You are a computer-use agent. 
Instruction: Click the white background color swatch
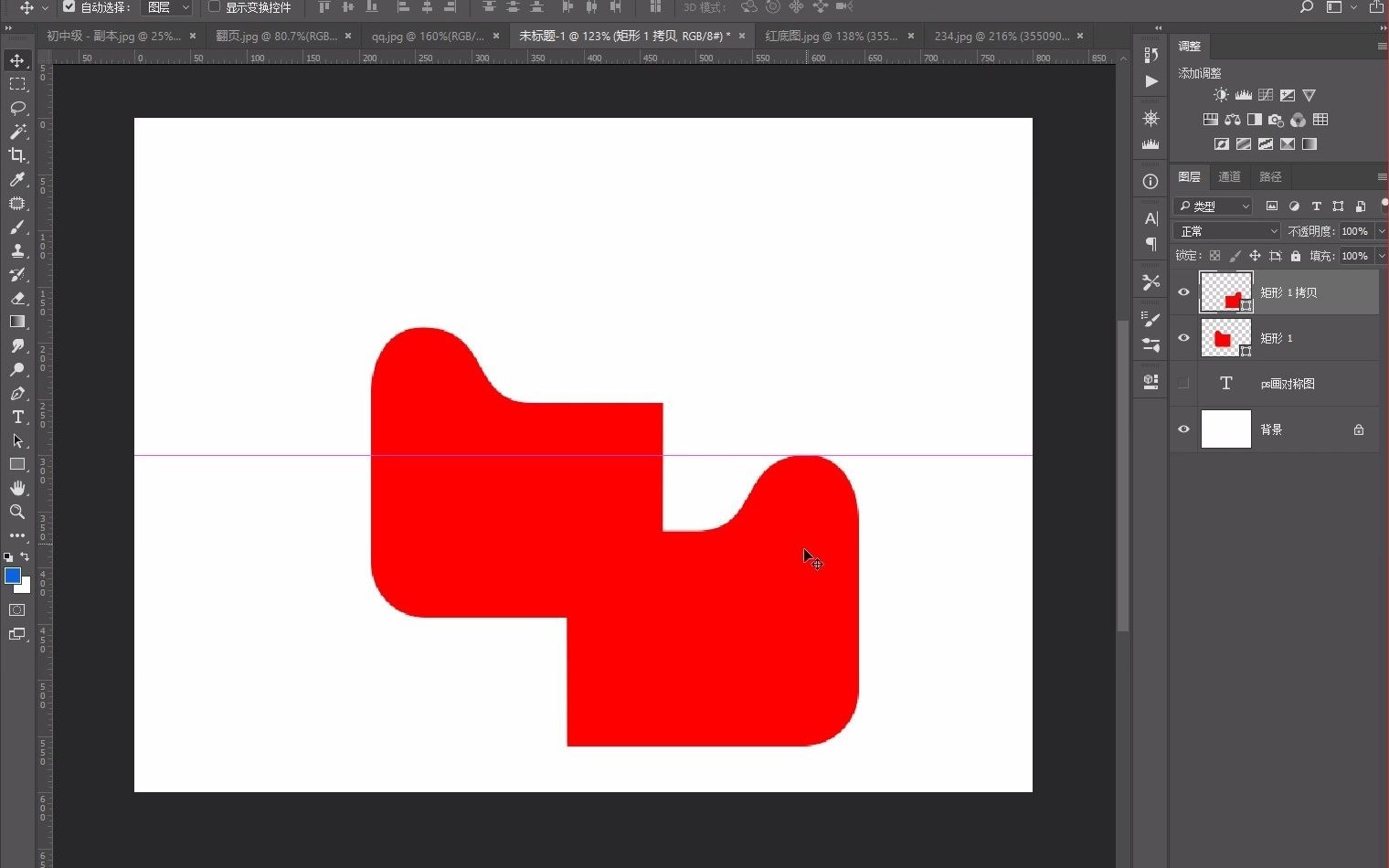[26, 587]
